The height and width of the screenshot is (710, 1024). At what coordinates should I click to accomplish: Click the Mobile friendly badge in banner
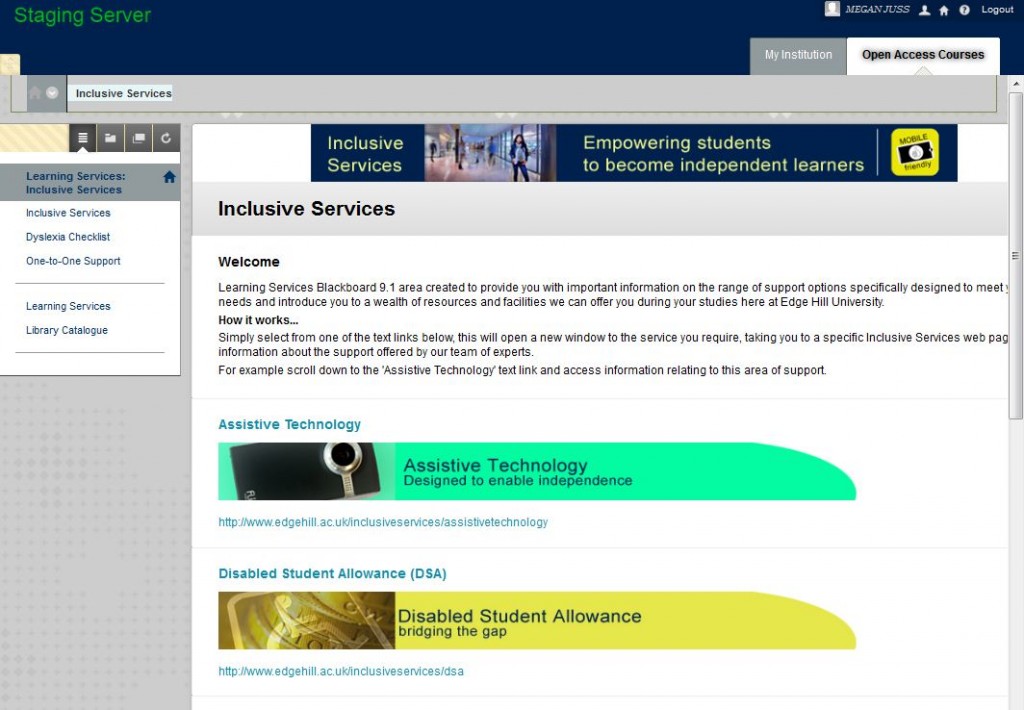click(x=915, y=153)
